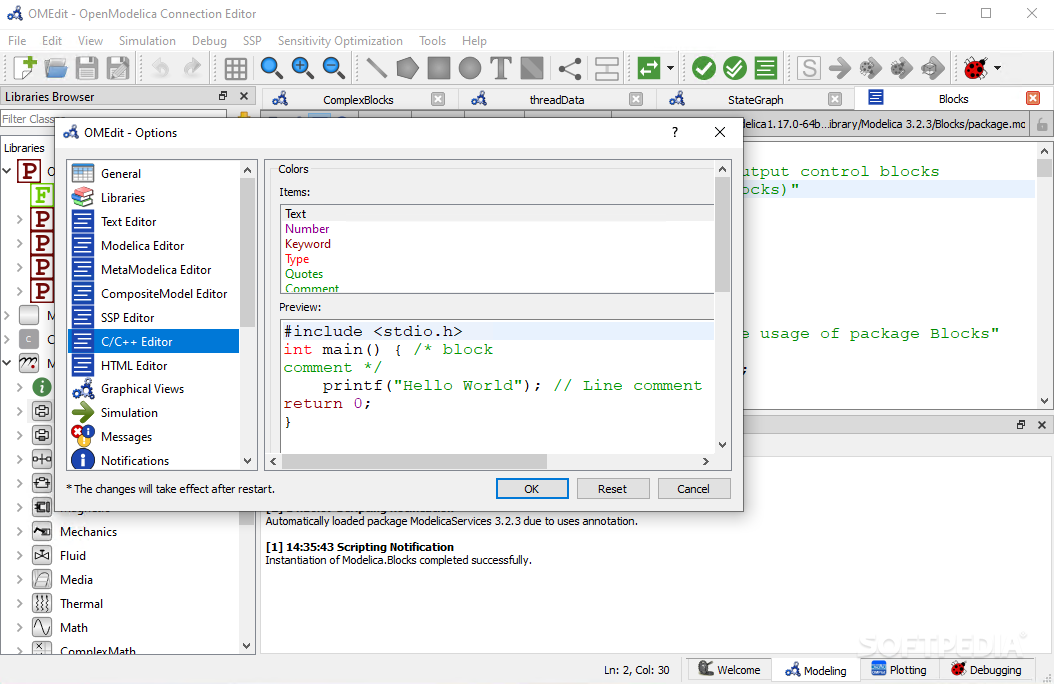The image size is (1054, 684).
Task: Click the Simulation Setup S icon
Action: tap(809, 68)
